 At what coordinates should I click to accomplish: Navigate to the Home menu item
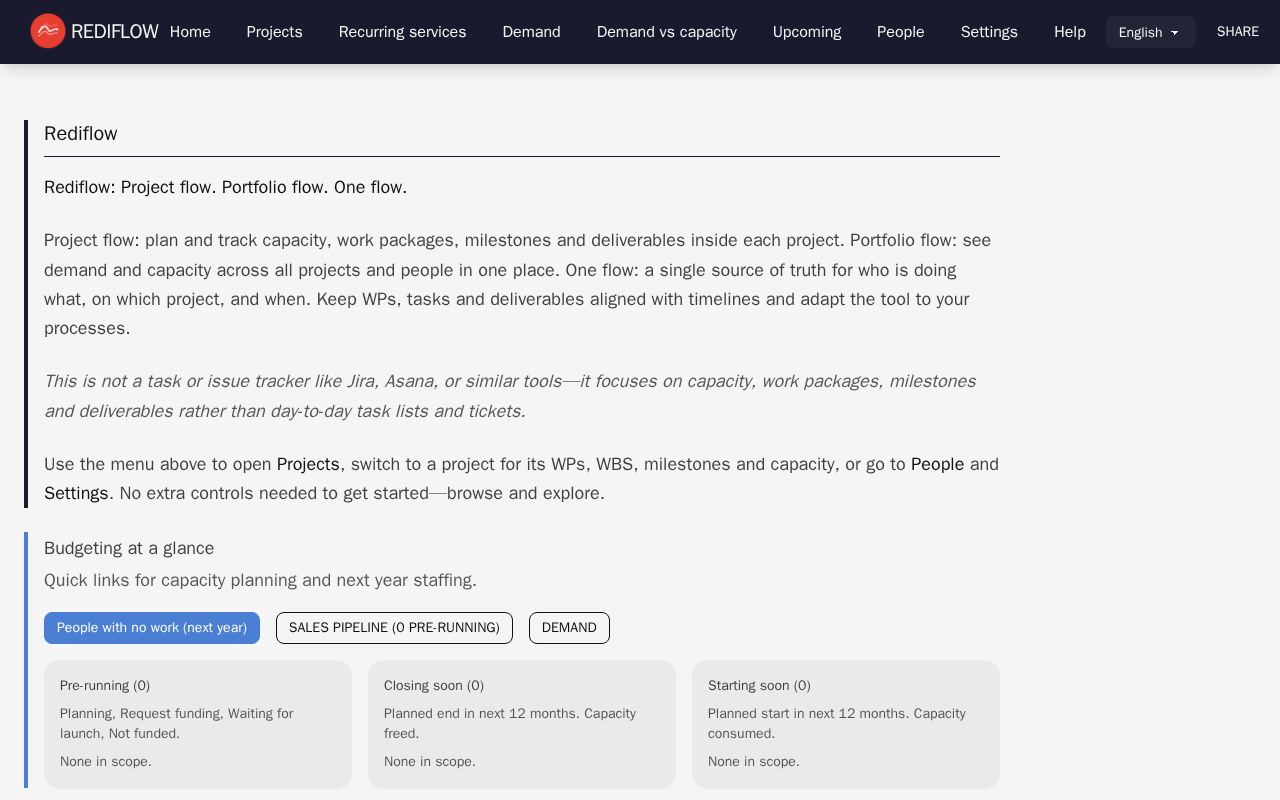coord(190,32)
